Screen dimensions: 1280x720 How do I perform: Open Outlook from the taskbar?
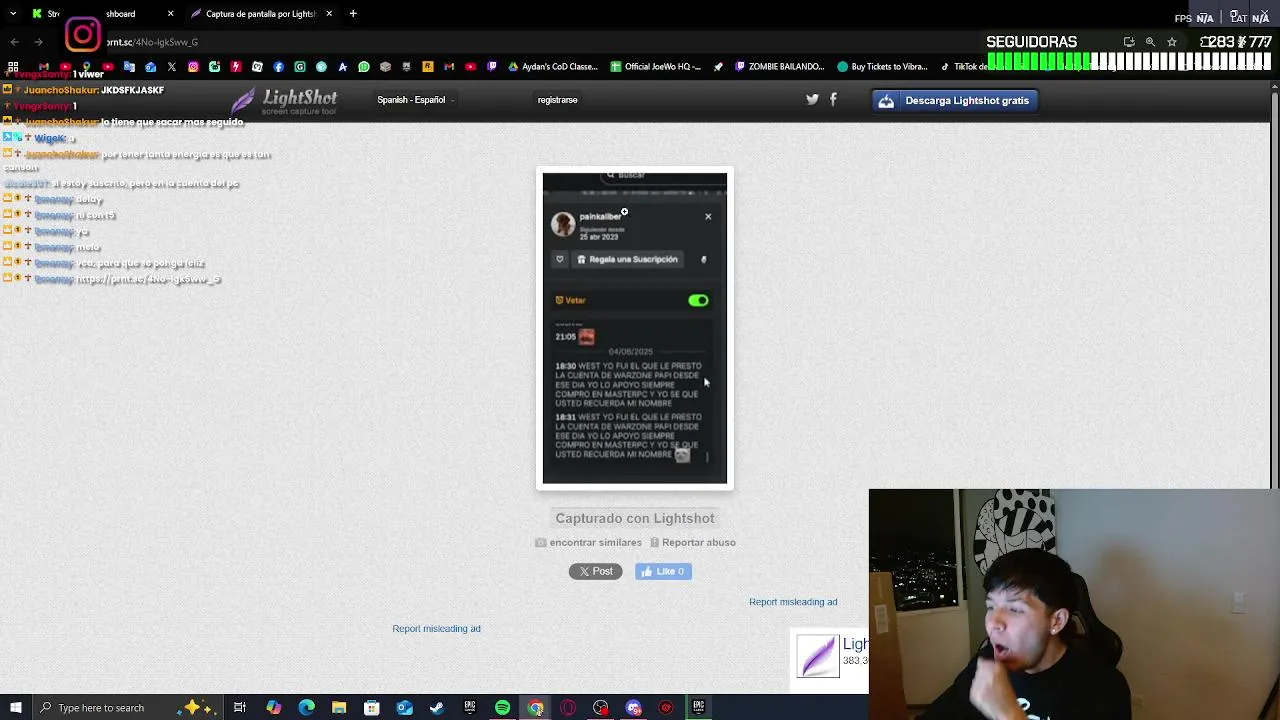click(404, 708)
